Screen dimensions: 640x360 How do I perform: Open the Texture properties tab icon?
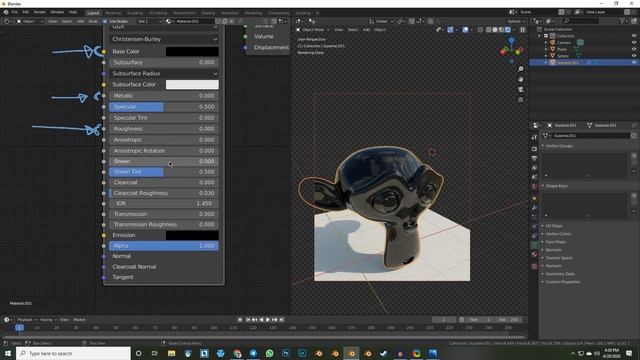[x=534, y=266]
